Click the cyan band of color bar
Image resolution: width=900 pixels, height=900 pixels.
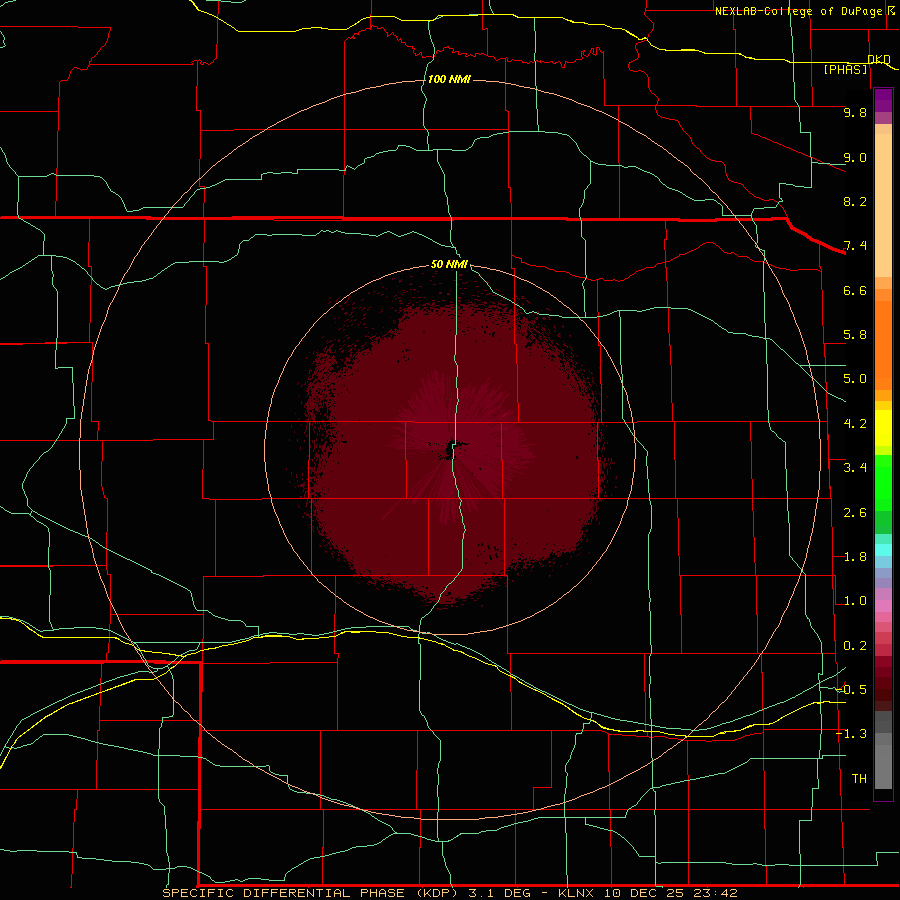tap(883, 550)
